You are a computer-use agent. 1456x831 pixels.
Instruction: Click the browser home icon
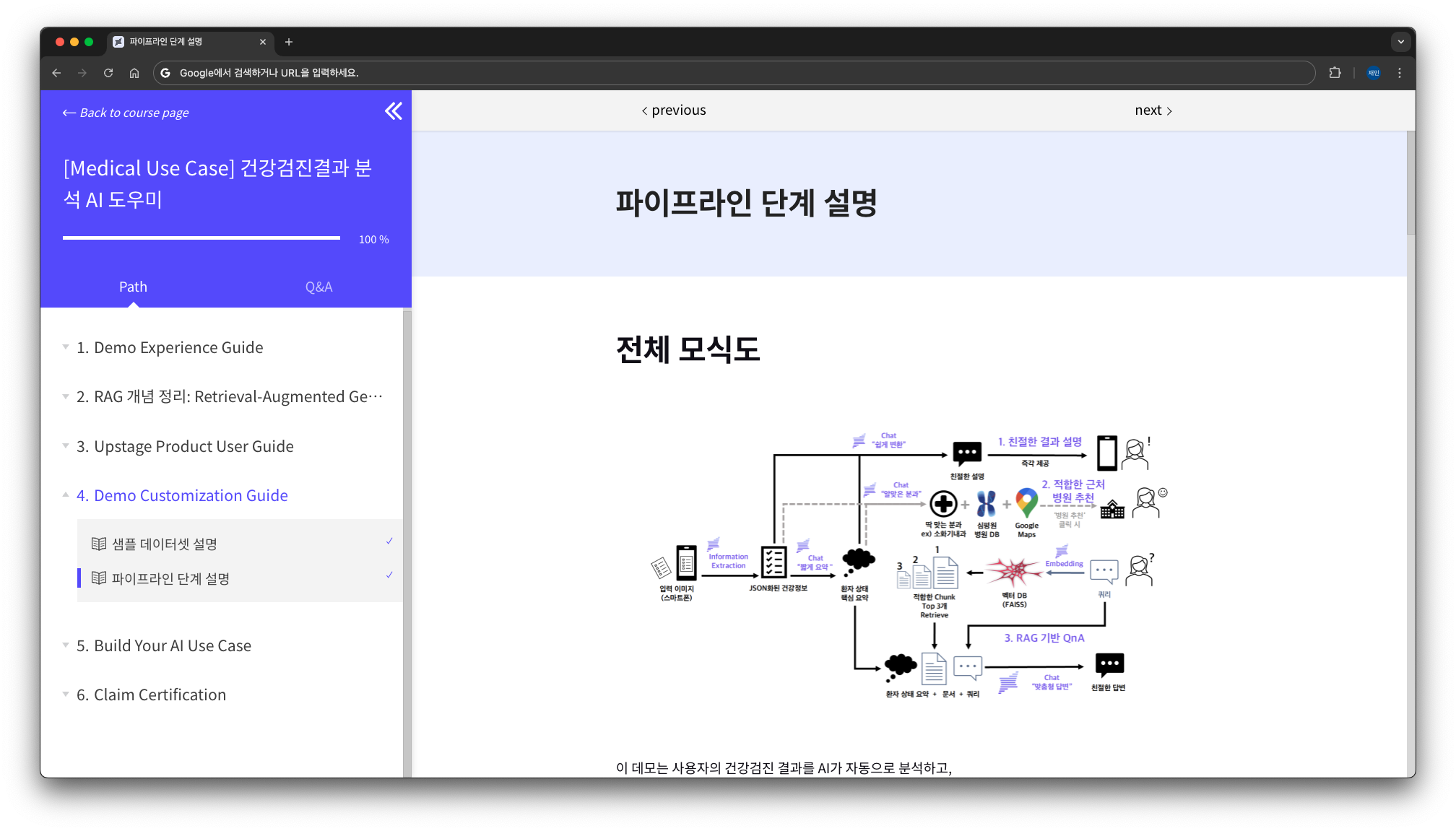click(134, 73)
